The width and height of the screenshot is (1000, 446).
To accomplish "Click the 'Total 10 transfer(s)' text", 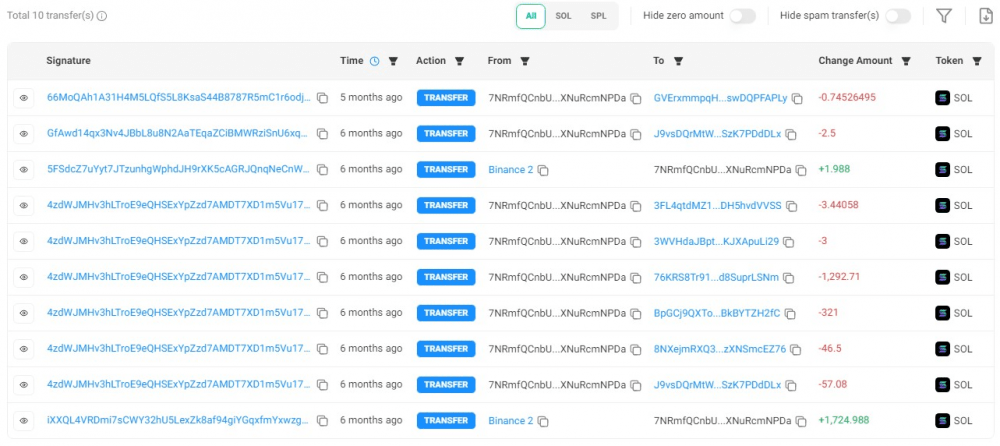I will point(50,16).
